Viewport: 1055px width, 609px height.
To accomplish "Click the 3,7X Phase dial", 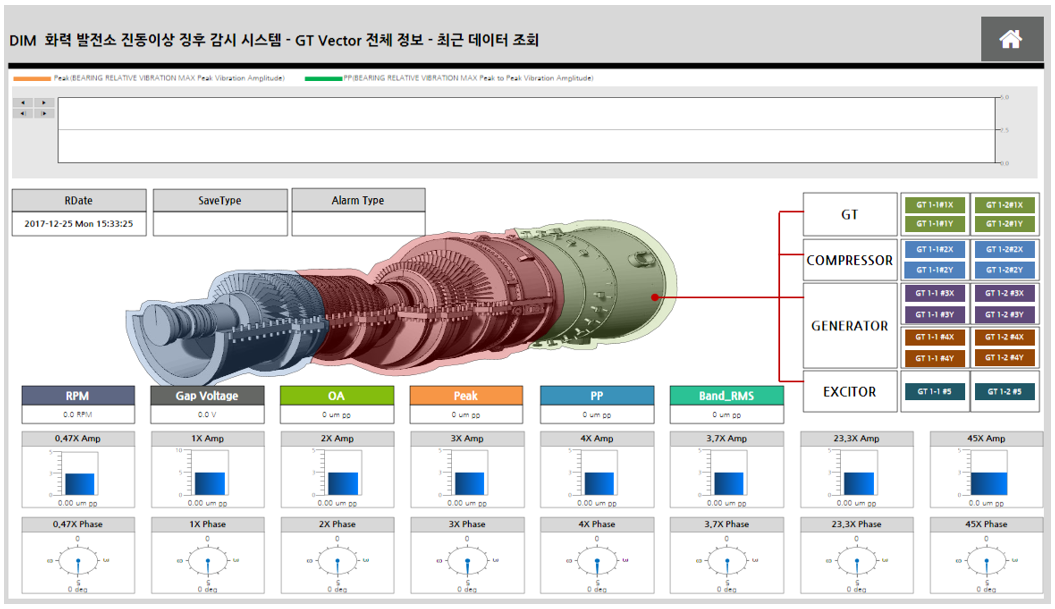I will (727, 561).
